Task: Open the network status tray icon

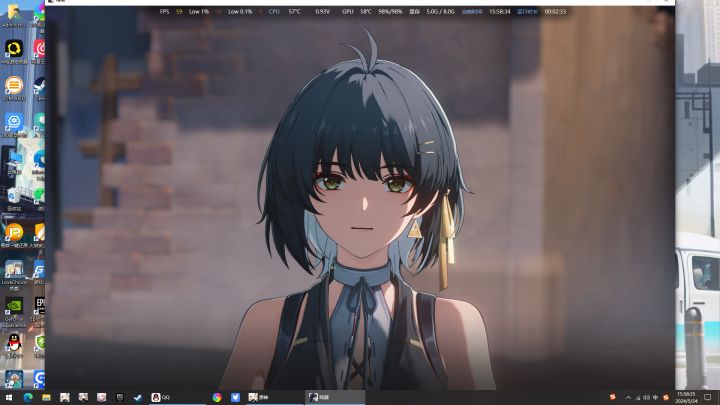Action: [x=638, y=398]
